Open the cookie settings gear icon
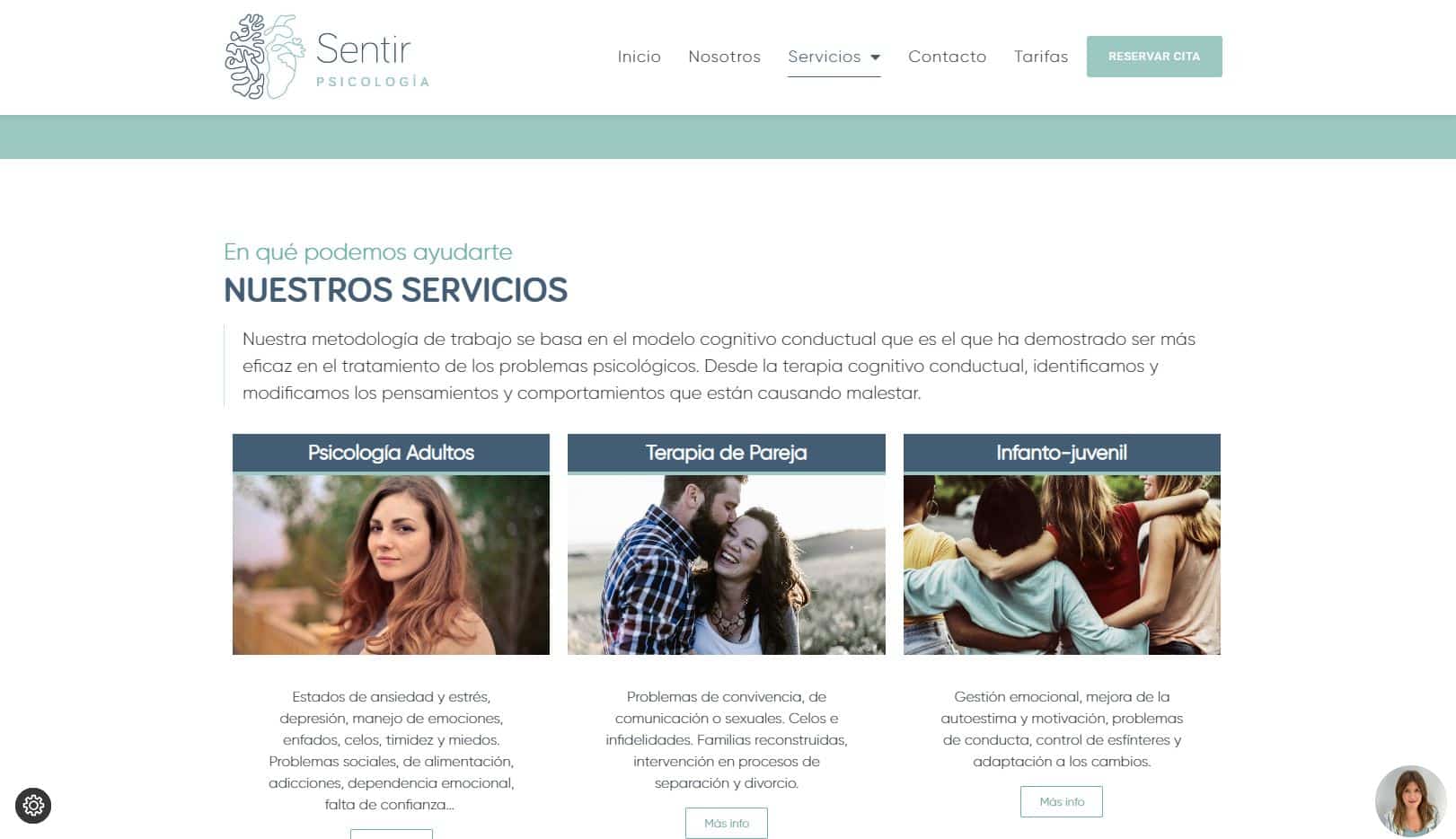Viewport: 1456px width, 839px height. (33, 805)
